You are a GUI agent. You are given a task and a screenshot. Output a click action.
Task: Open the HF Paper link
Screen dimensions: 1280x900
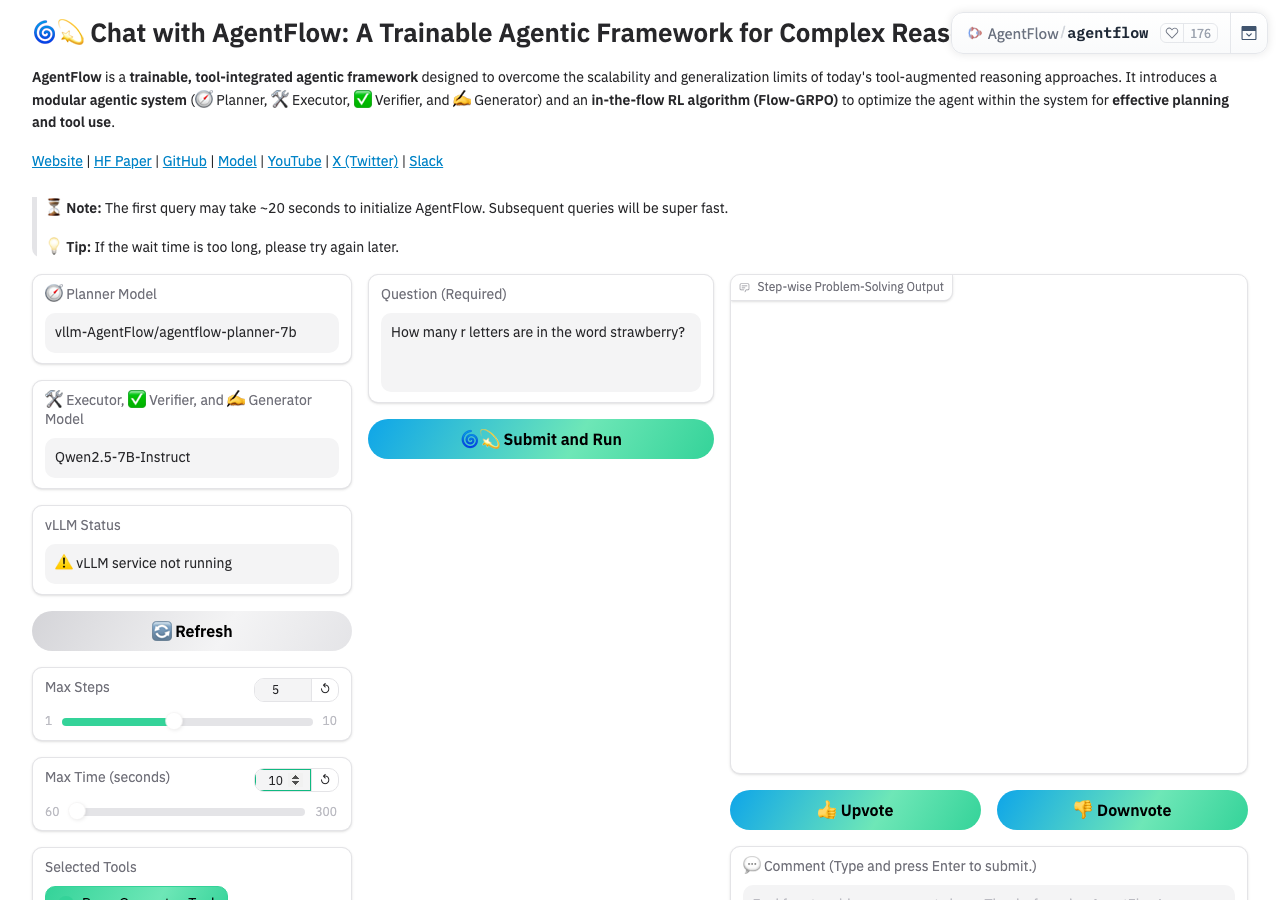123,161
